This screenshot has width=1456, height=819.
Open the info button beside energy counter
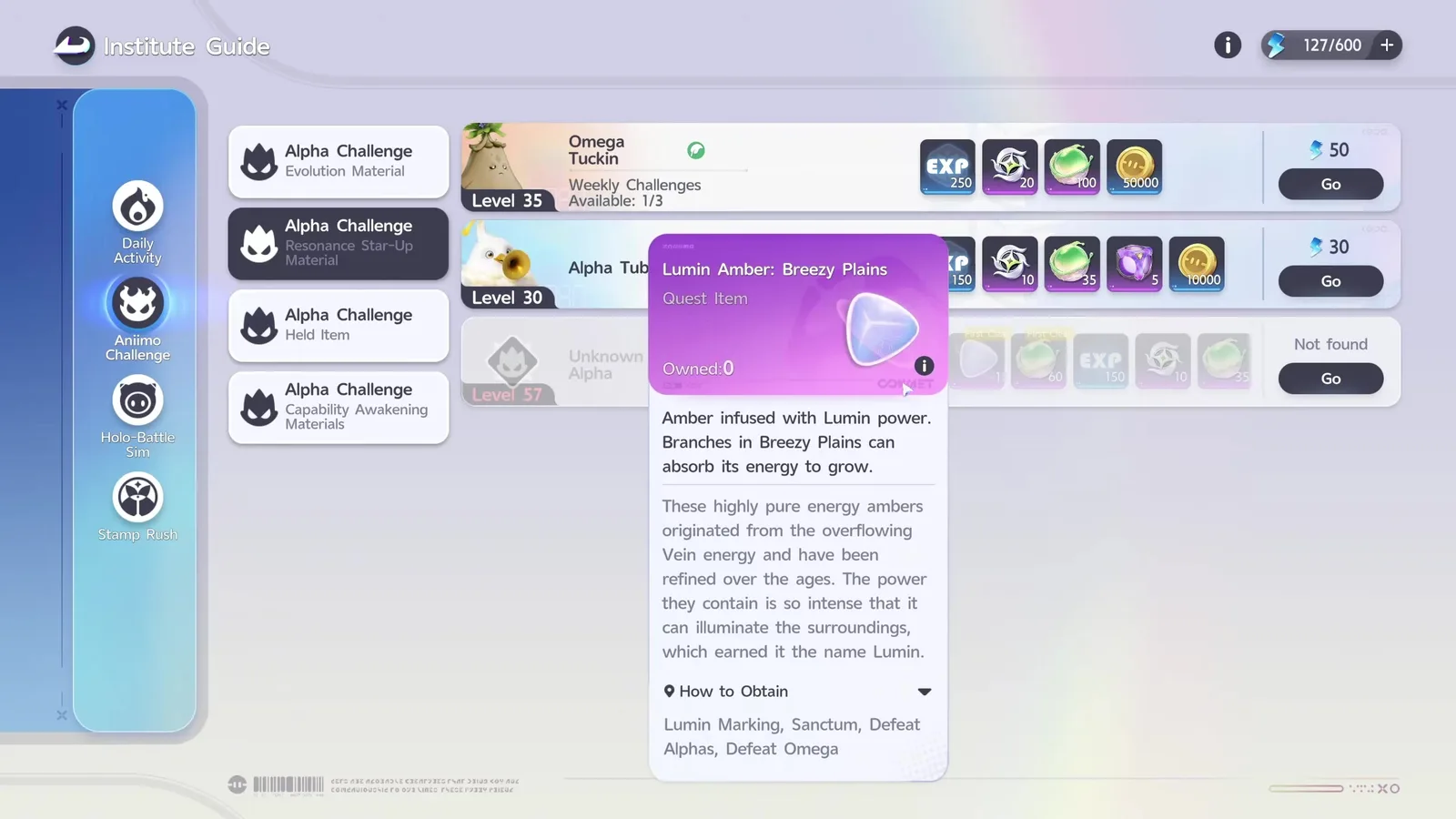click(x=1228, y=45)
